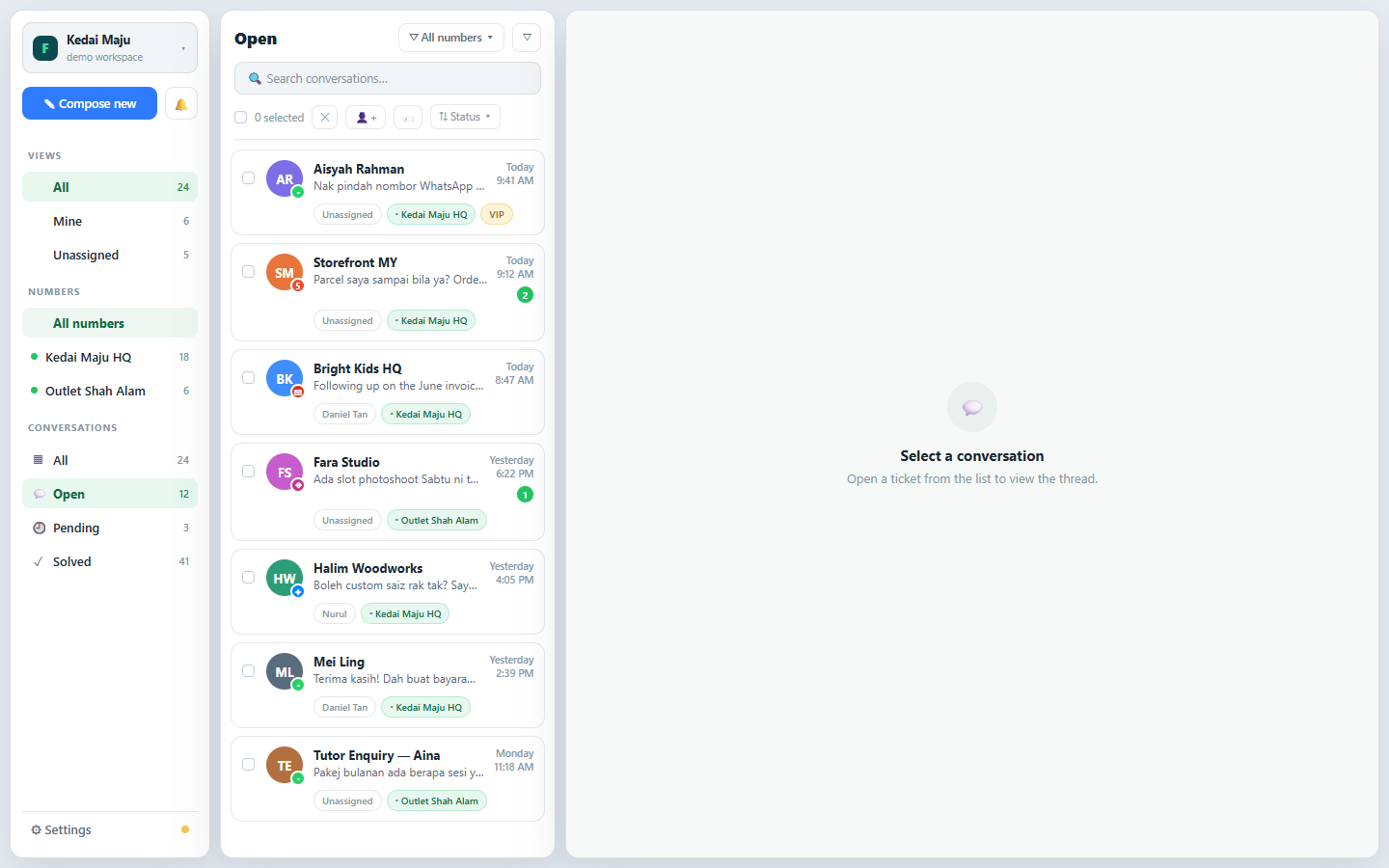Click the yellow status dot beside Settings
This screenshot has height=868, width=1389.
(x=185, y=829)
